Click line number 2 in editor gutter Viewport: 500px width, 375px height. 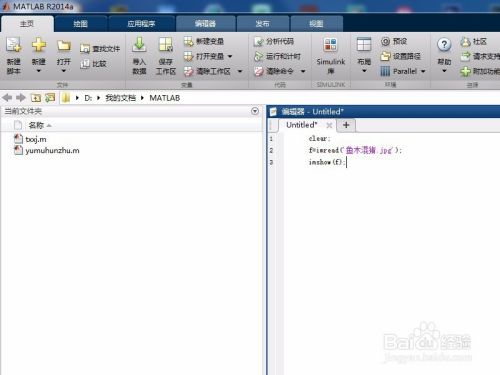271,151
